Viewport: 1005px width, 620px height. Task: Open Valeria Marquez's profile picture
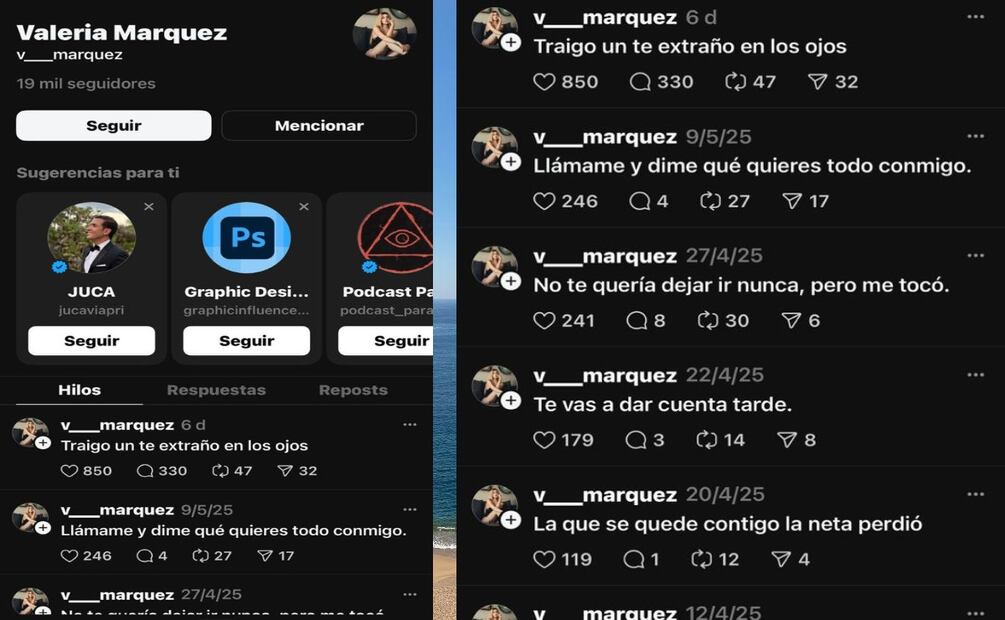point(385,33)
